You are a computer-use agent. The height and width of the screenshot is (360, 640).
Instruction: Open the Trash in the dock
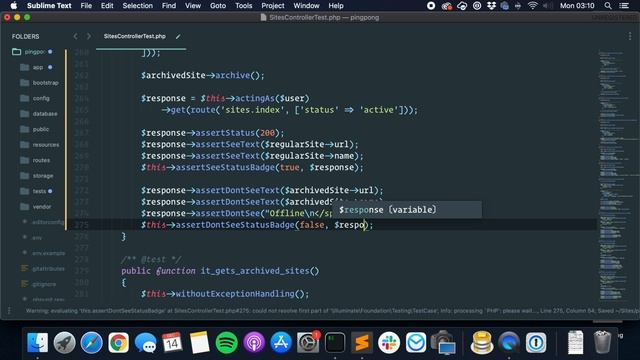pyautogui.click(x=602, y=342)
